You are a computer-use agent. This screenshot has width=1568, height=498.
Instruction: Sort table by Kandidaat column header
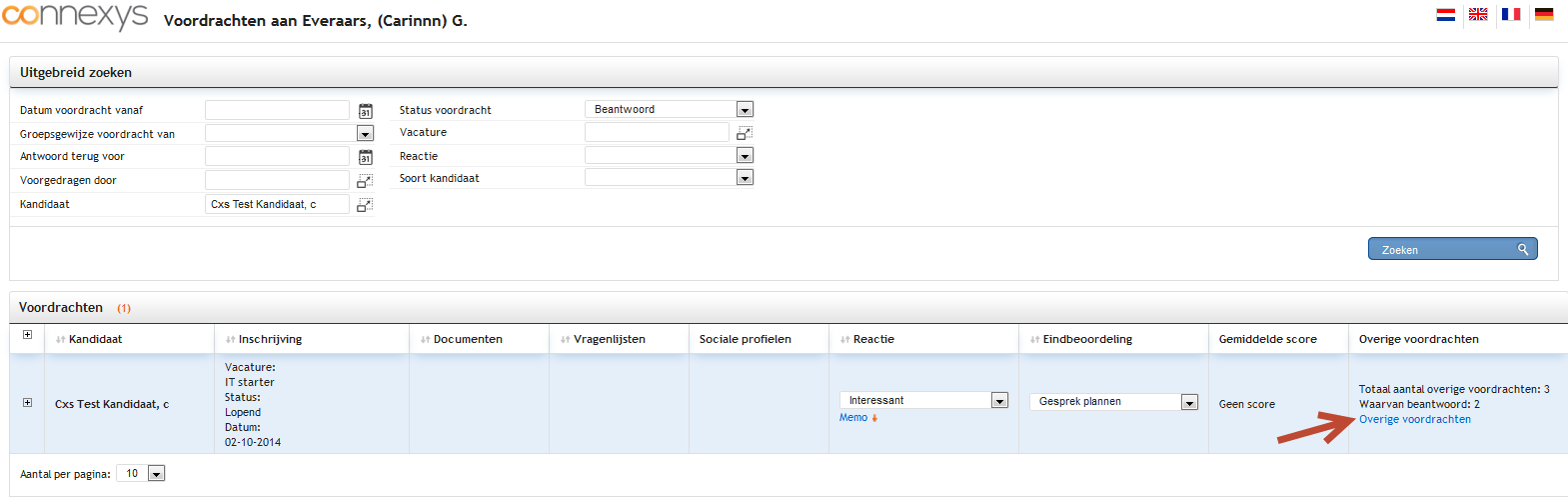pos(95,340)
